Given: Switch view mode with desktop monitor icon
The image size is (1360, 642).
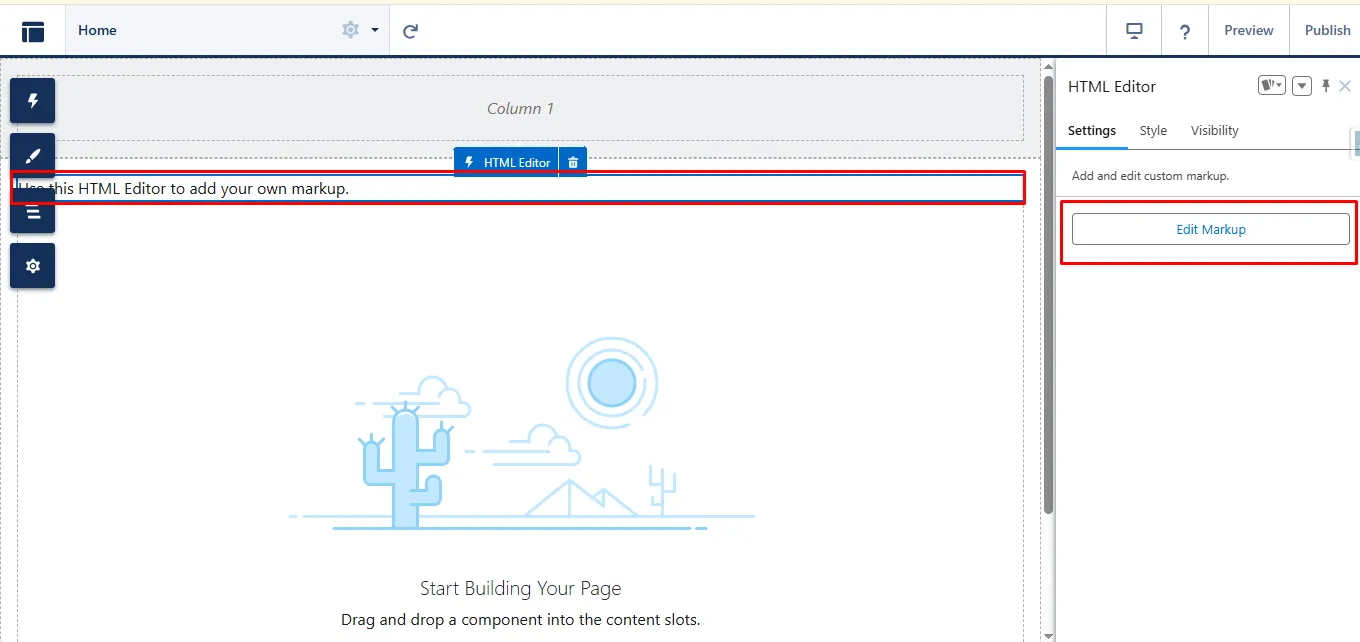Looking at the screenshot, I should 1134,31.
